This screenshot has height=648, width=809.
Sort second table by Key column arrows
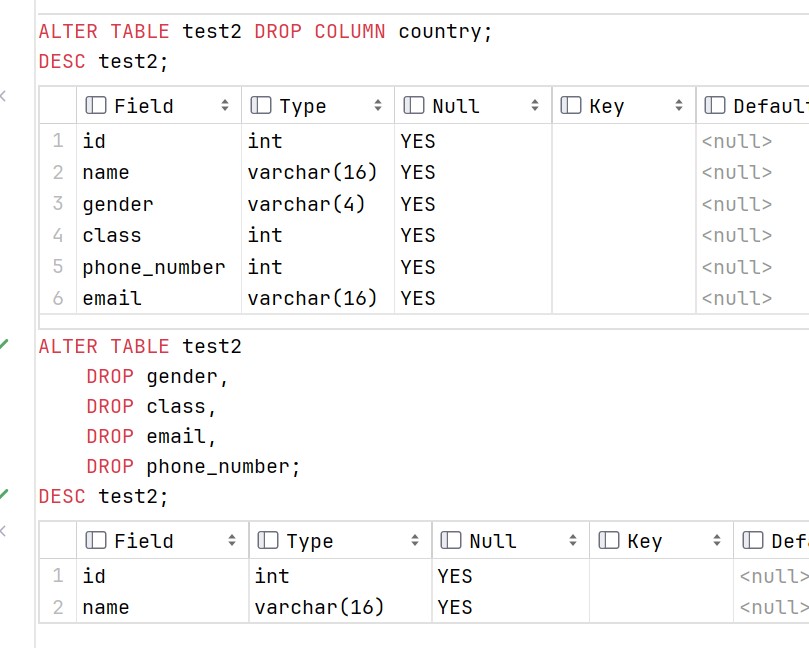click(717, 540)
